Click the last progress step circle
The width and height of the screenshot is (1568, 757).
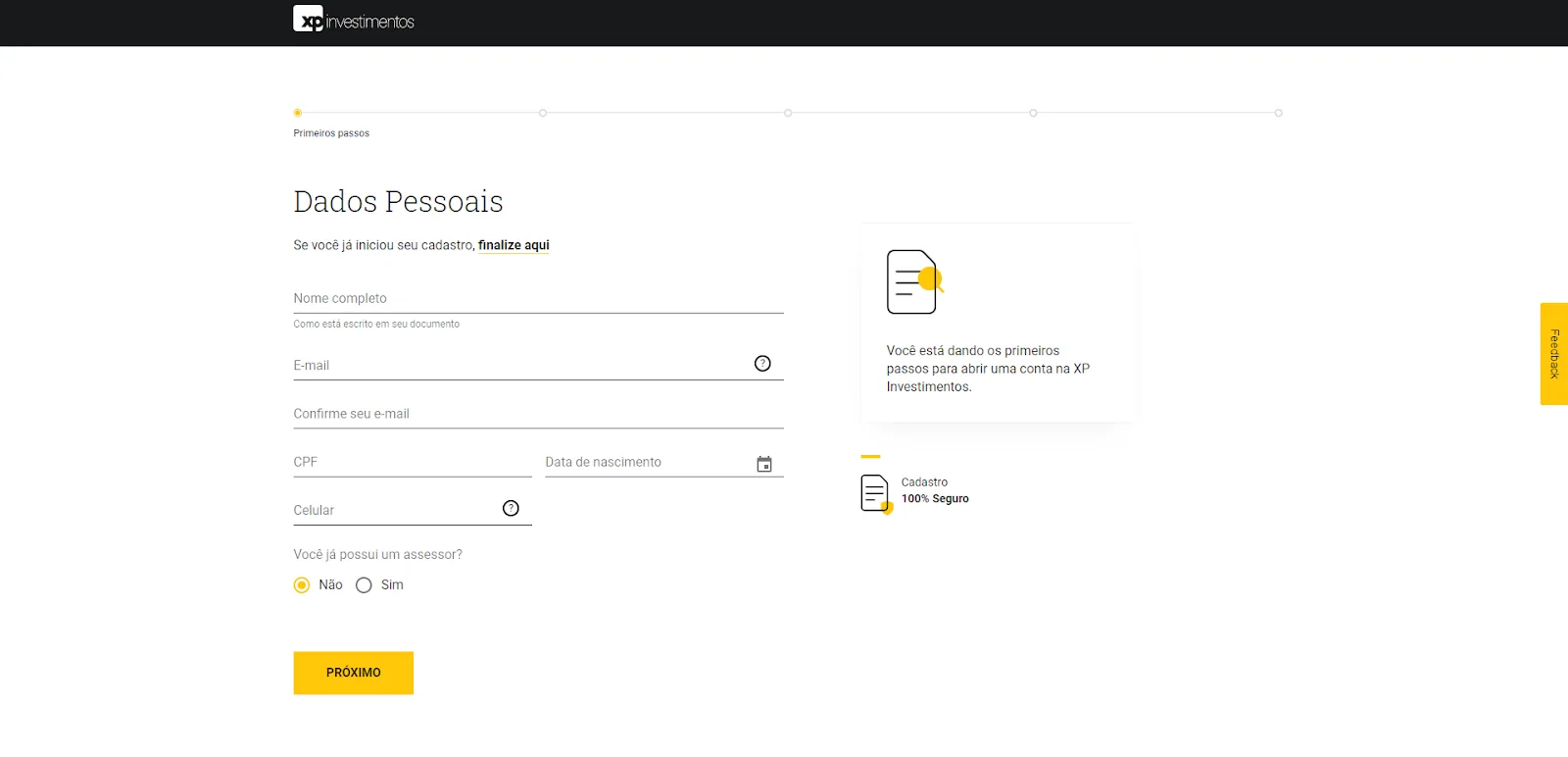(1278, 113)
